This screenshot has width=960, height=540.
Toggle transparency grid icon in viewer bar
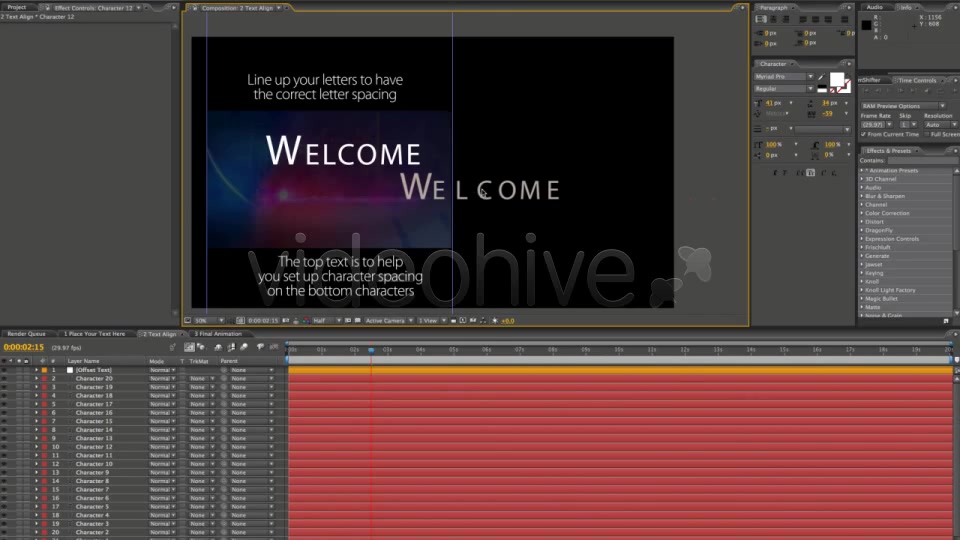(358, 321)
